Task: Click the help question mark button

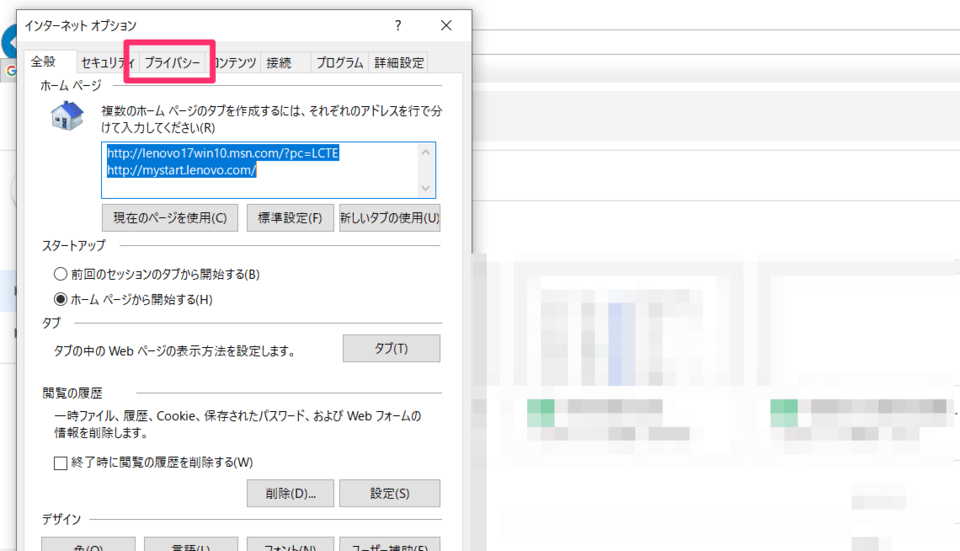Action: (x=398, y=25)
